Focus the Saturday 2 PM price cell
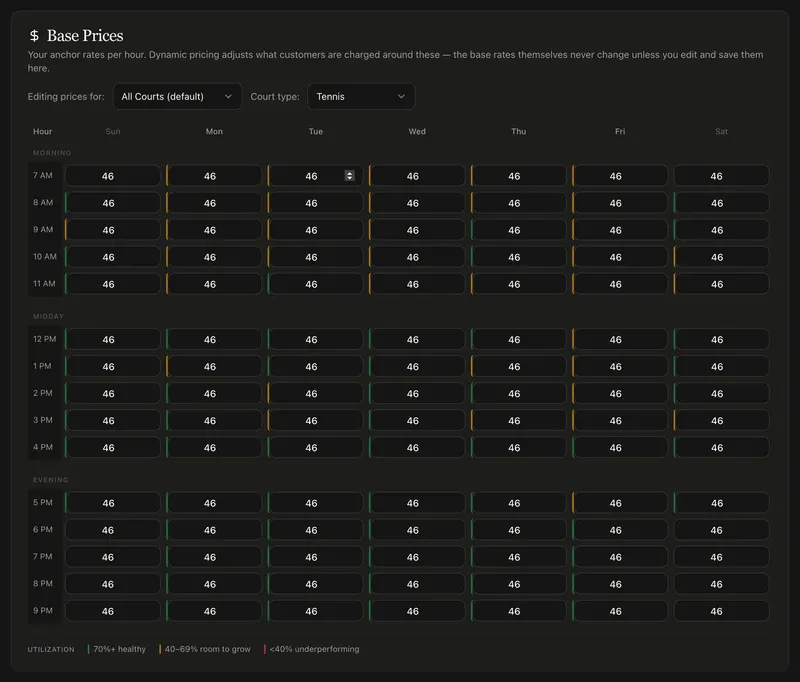Image resolution: width=800 pixels, height=682 pixels. (x=721, y=393)
